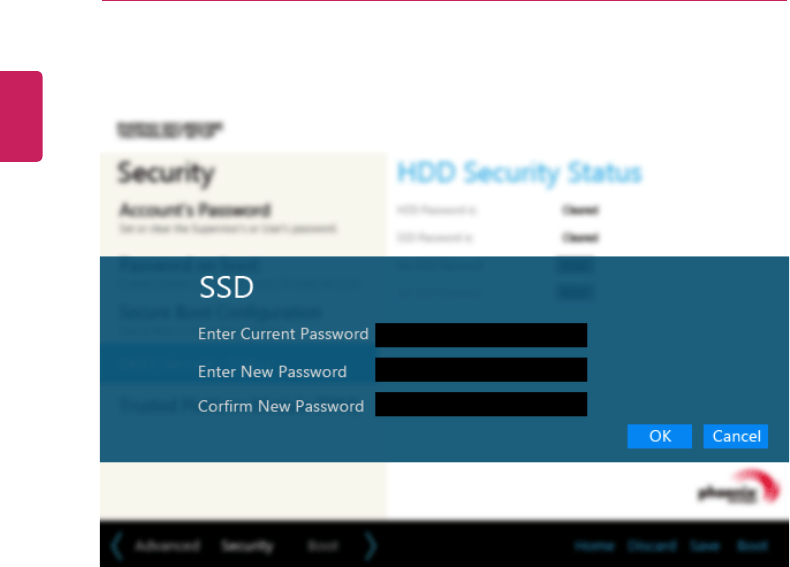The image size is (790, 567).
Task: Cancel the SSD password dialog
Action: point(736,436)
